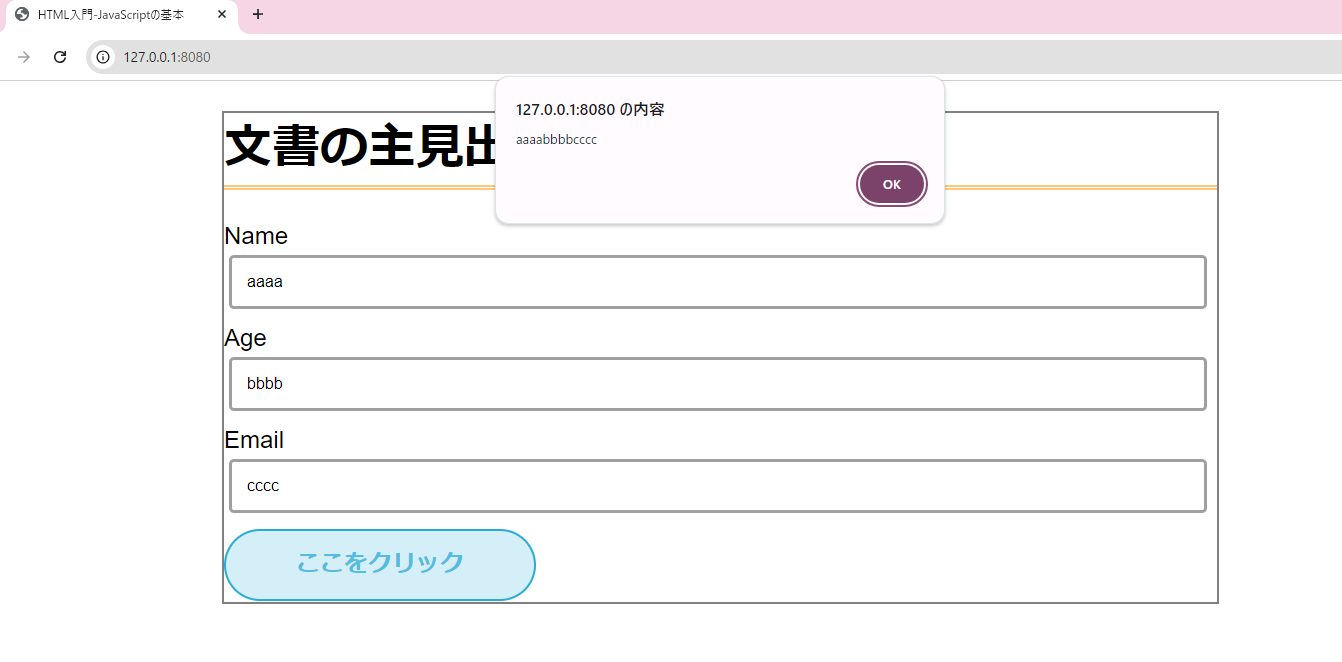Click the alert title 127.0.0.1:8080 の内容
This screenshot has height=662, width=1342.
pos(590,110)
